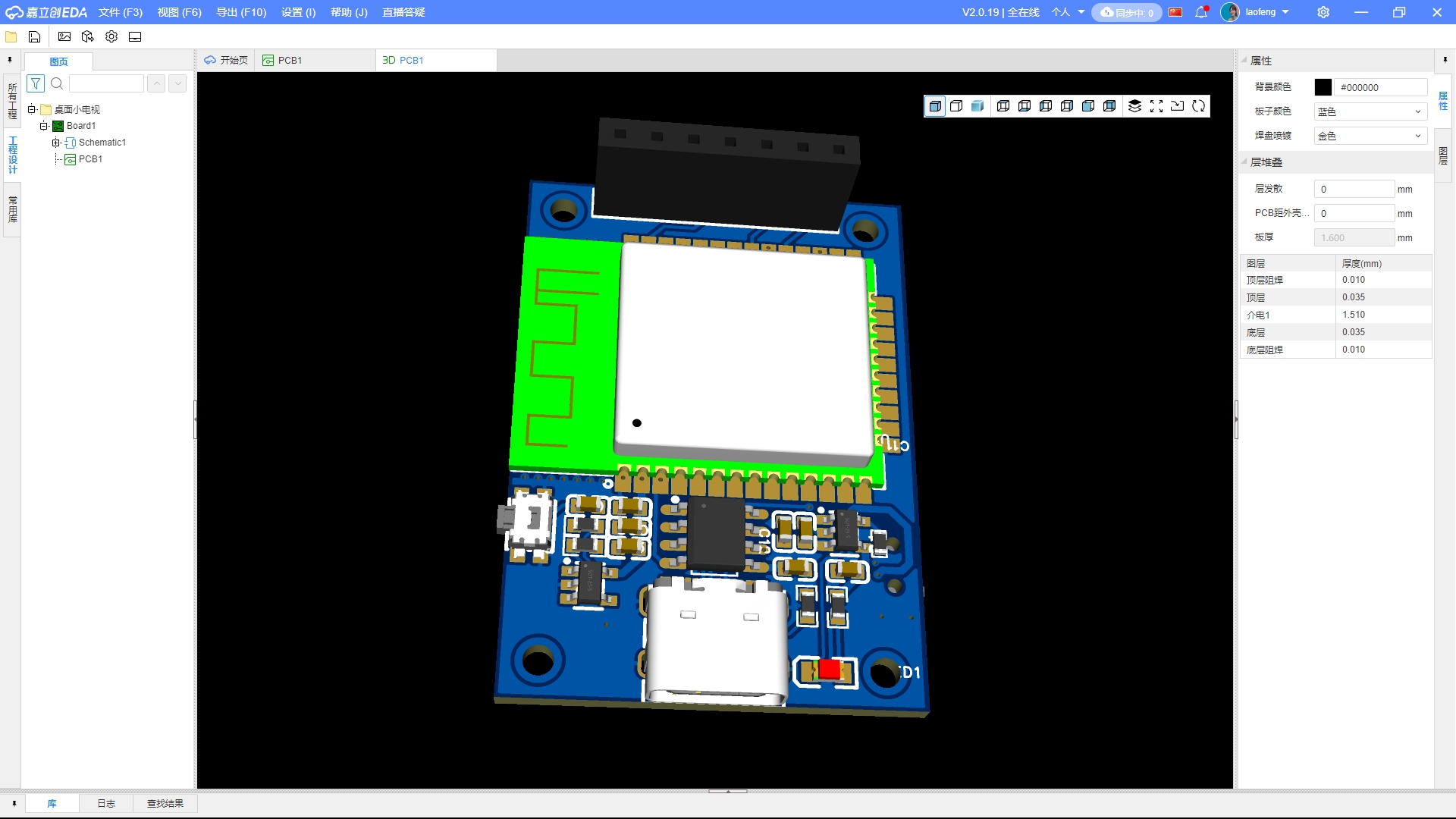Click the previous result up arrow button
Viewport: 1456px width, 819px height.
(156, 83)
